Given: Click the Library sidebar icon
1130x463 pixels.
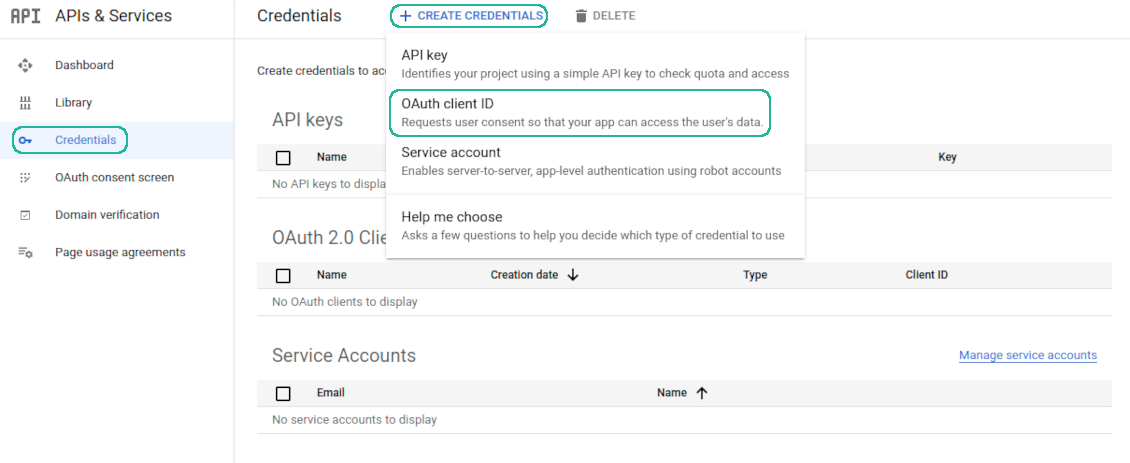Looking at the screenshot, I should (x=26, y=103).
